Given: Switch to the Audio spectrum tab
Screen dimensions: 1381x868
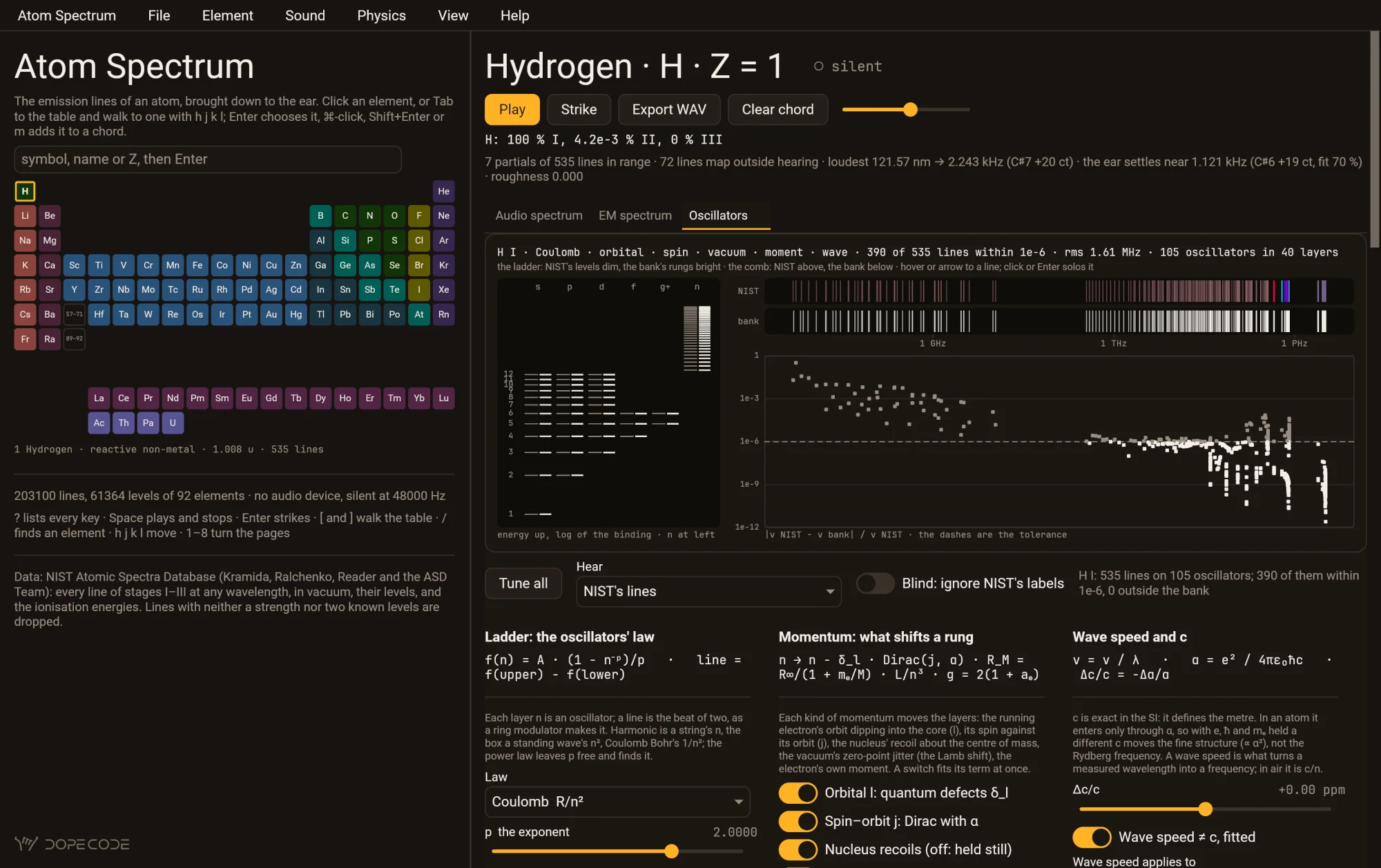Looking at the screenshot, I should (539, 215).
